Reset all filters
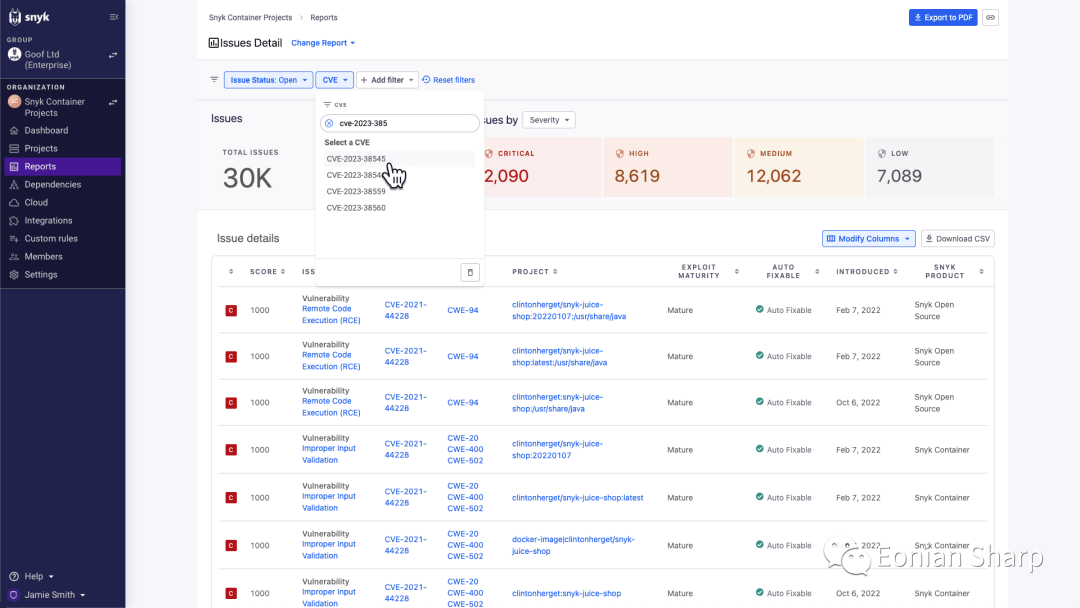 pos(448,80)
